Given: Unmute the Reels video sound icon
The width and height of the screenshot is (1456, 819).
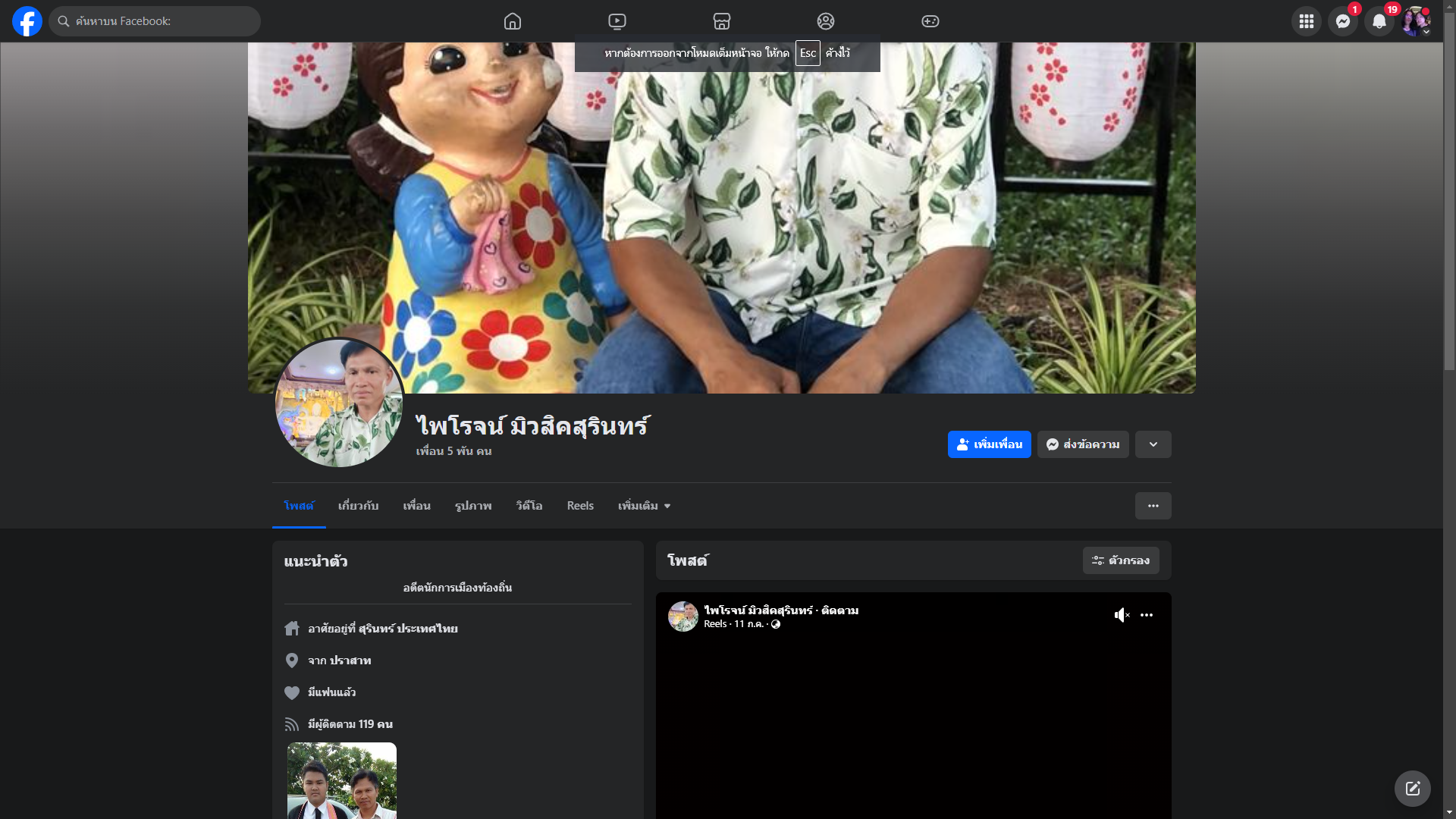Looking at the screenshot, I should pos(1122,615).
